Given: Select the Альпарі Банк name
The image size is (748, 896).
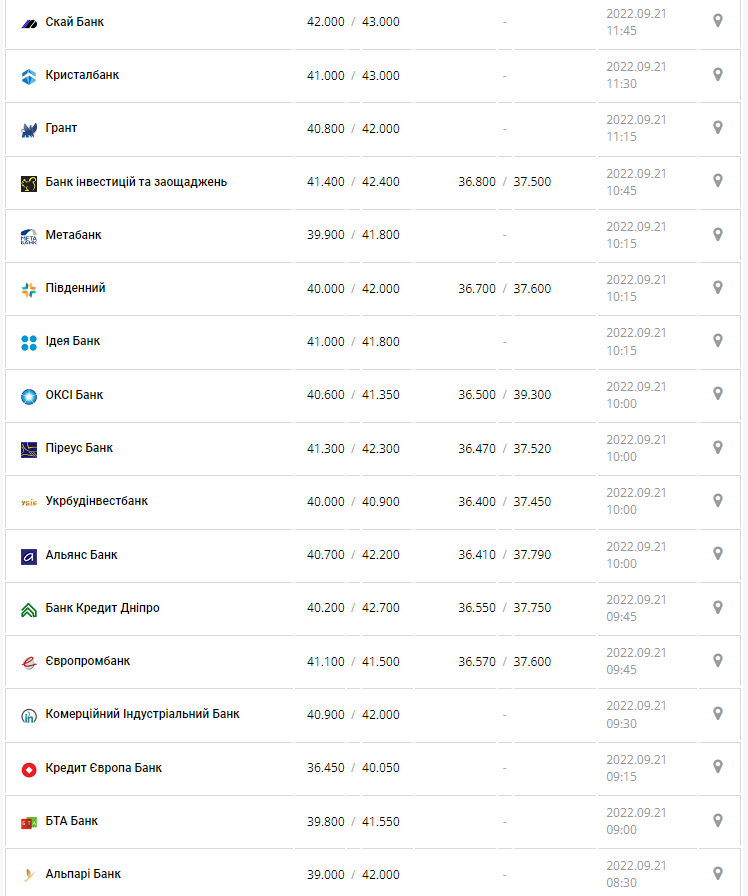Looking at the screenshot, I should pyautogui.click(x=83, y=874).
